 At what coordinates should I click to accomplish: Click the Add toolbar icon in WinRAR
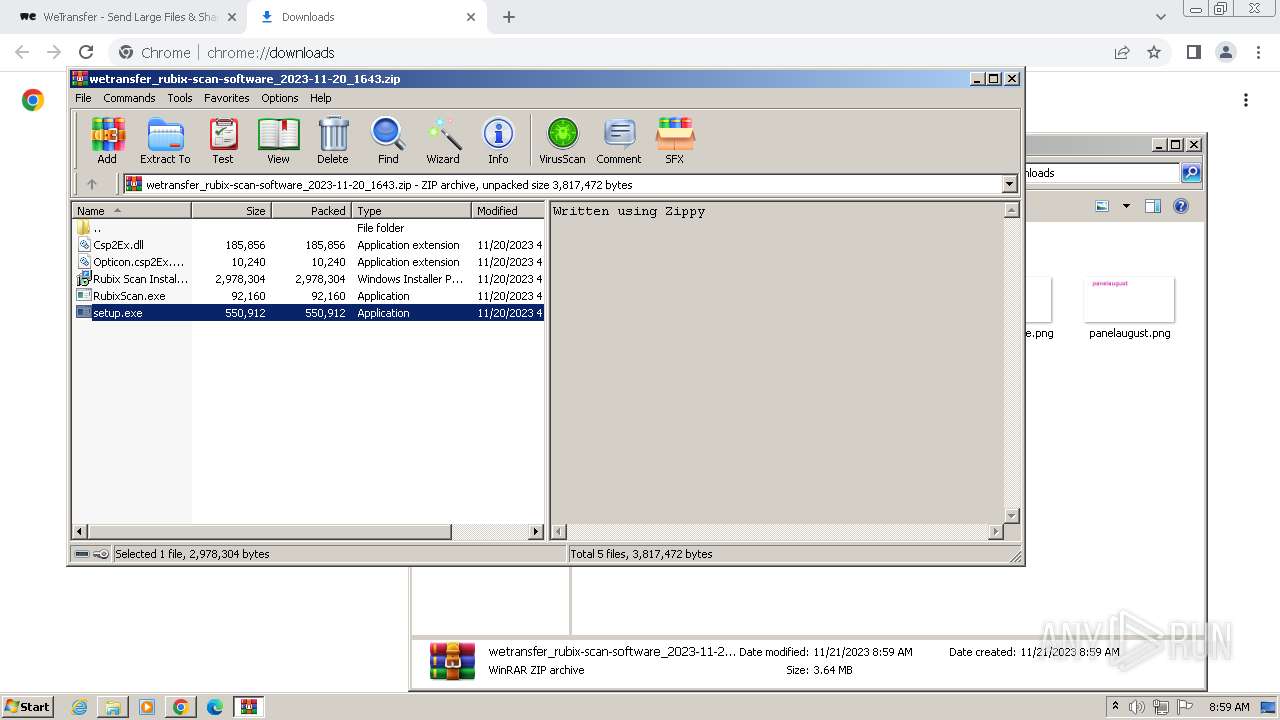(107, 140)
